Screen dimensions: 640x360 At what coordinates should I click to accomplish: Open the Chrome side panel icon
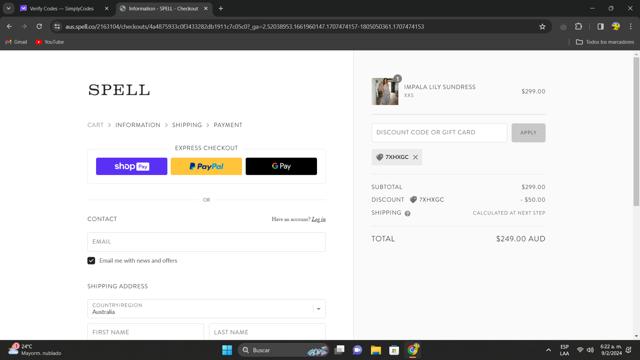[x=600, y=27]
